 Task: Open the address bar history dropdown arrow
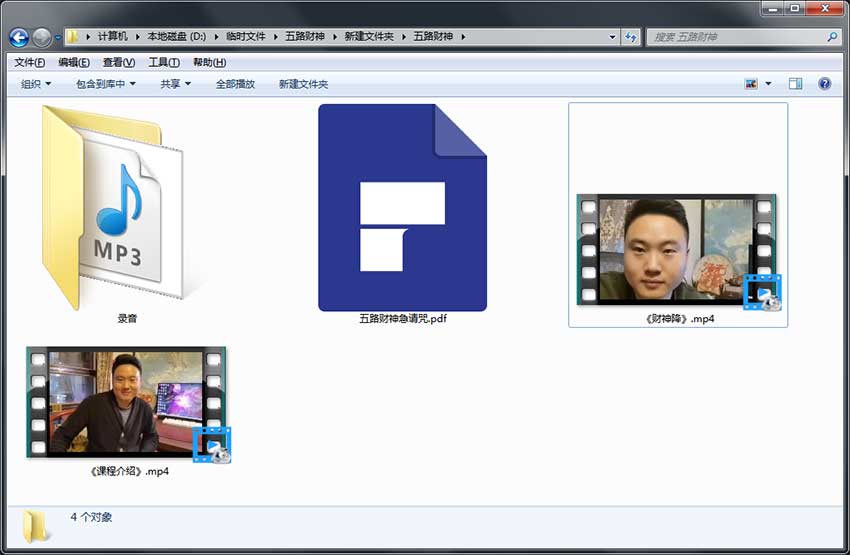[x=613, y=37]
